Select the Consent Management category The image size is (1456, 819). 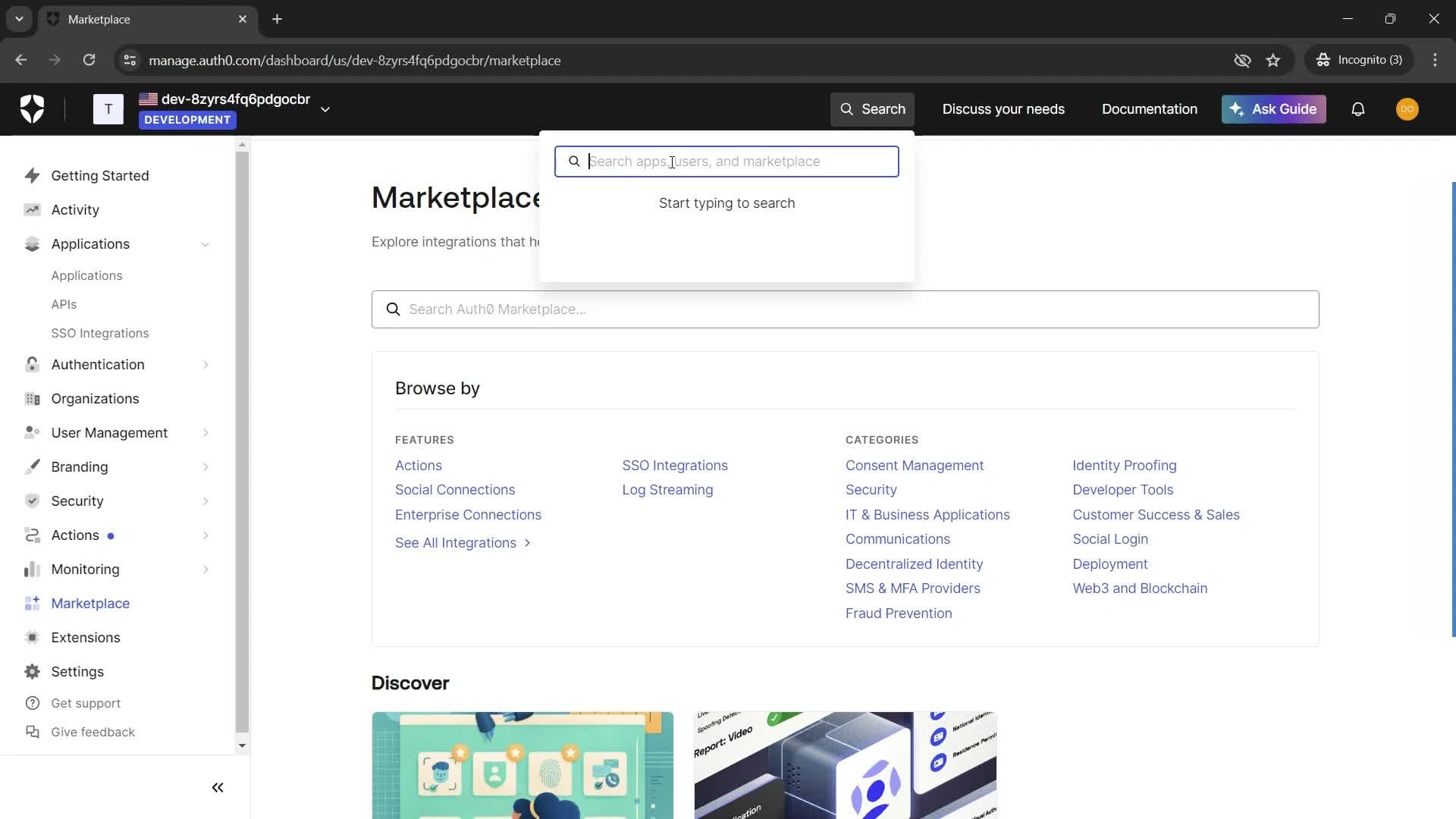click(915, 466)
